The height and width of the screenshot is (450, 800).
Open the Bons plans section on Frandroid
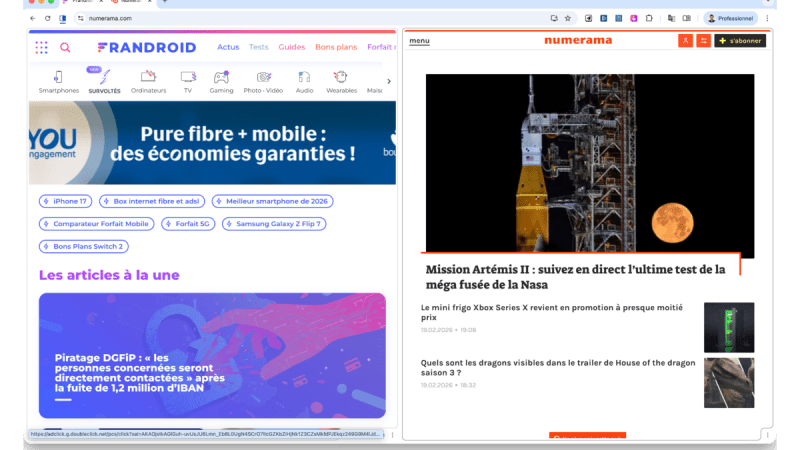336,47
